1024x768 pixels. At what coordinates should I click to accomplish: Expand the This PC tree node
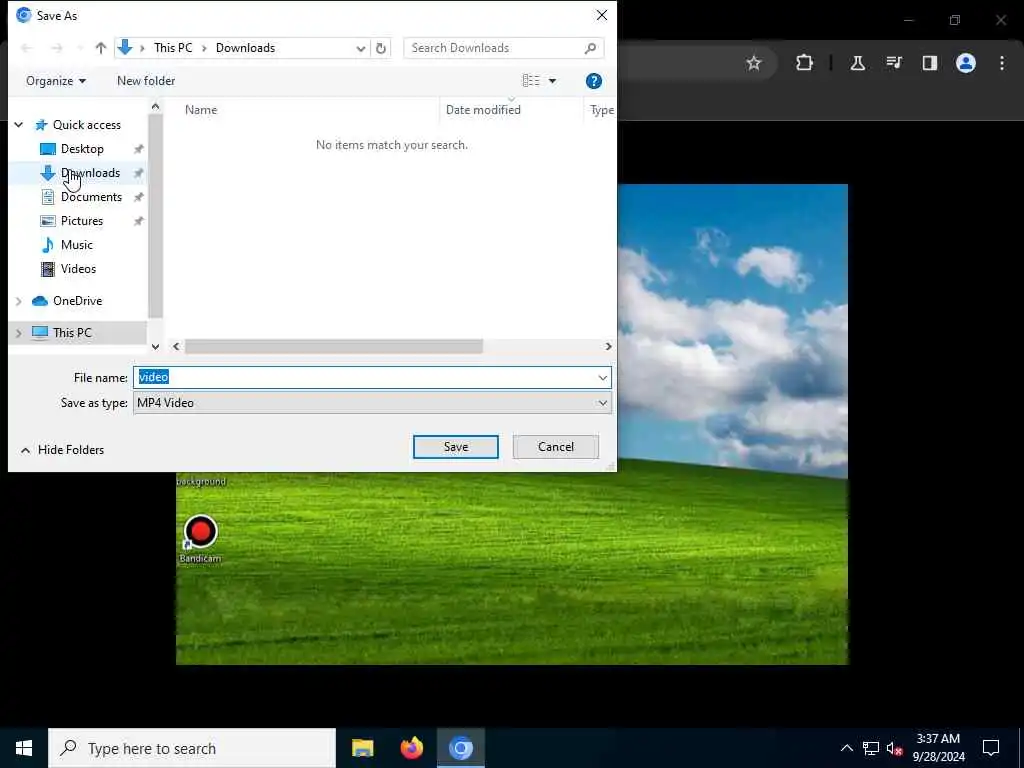19,333
